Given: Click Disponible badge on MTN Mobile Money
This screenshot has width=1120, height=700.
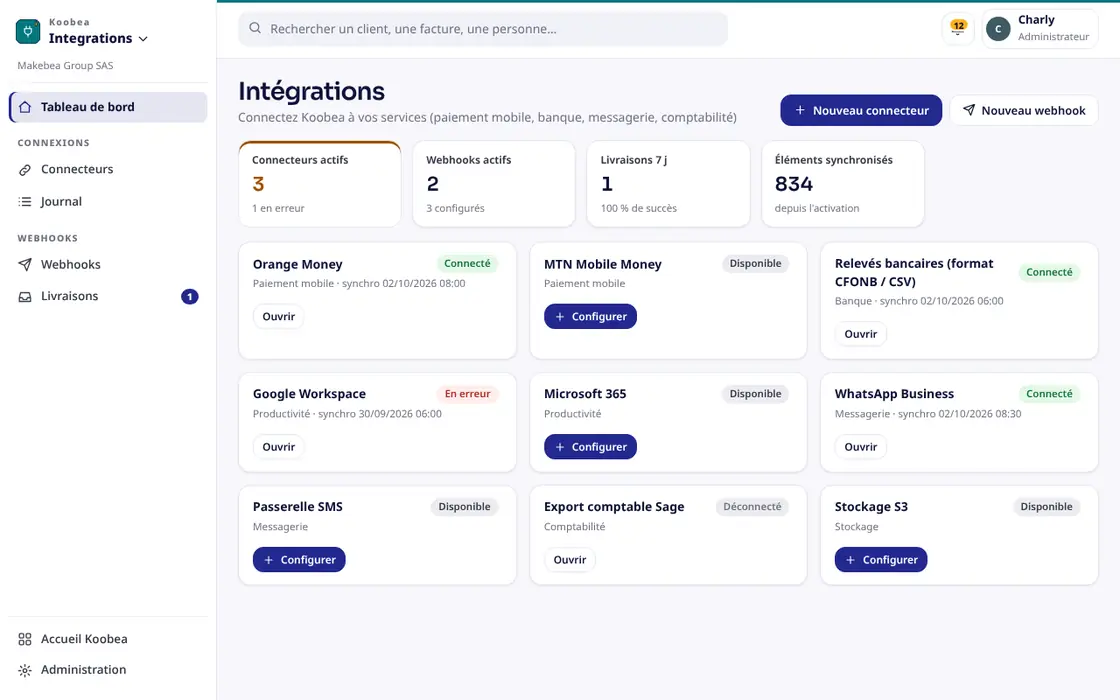Looking at the screenshot, I should point(755,264).
